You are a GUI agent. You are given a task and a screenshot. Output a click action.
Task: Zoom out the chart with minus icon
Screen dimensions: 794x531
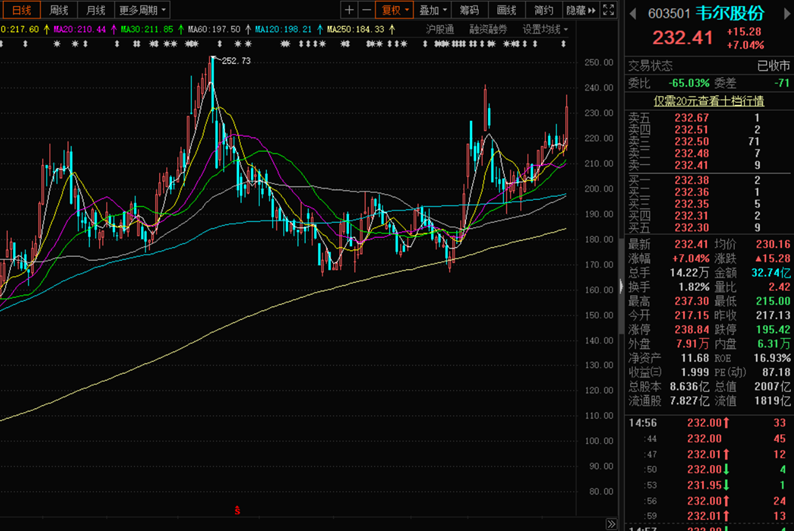tap(366, 10)
